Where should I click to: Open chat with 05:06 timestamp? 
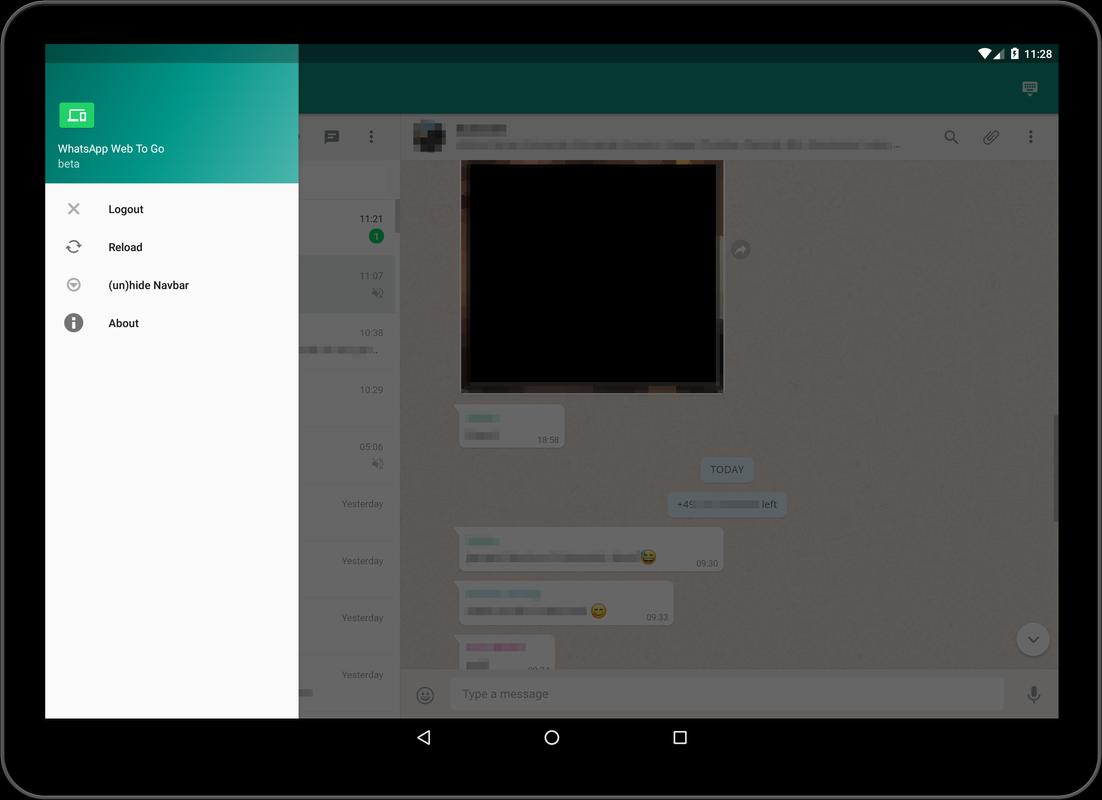click(348, 456)
